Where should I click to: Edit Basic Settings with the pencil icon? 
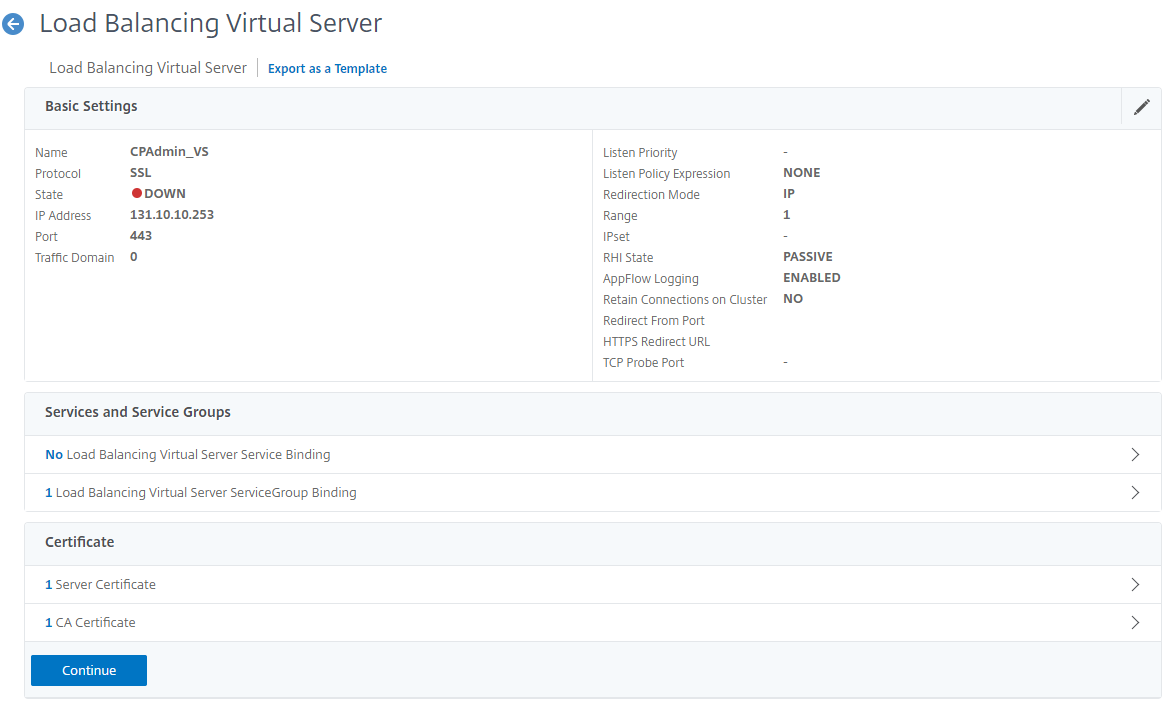[1141, 107]
